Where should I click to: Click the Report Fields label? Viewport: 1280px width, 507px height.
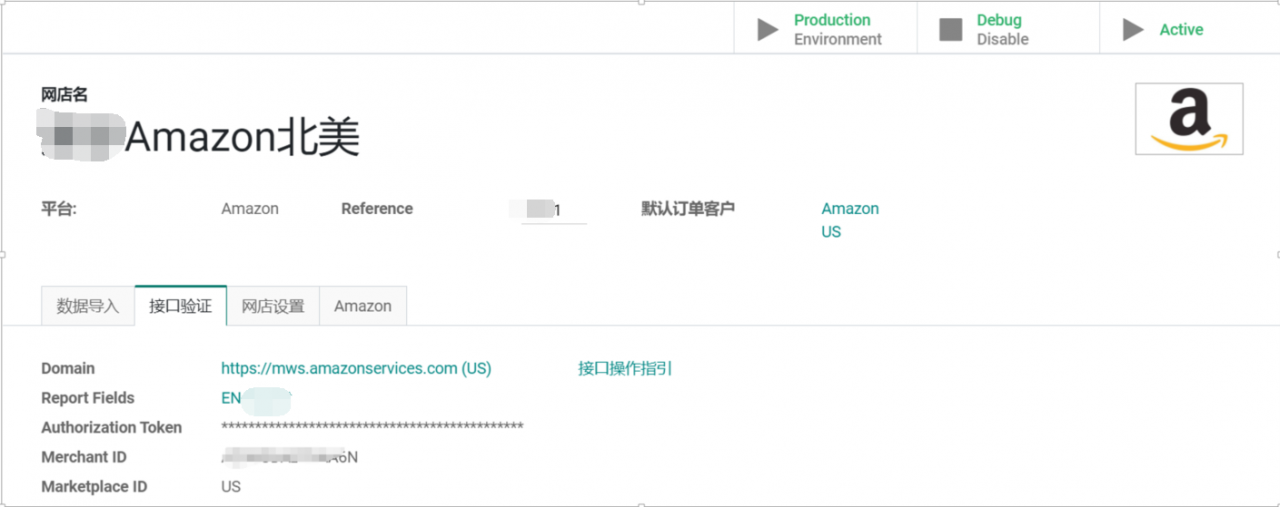(88, 398)
